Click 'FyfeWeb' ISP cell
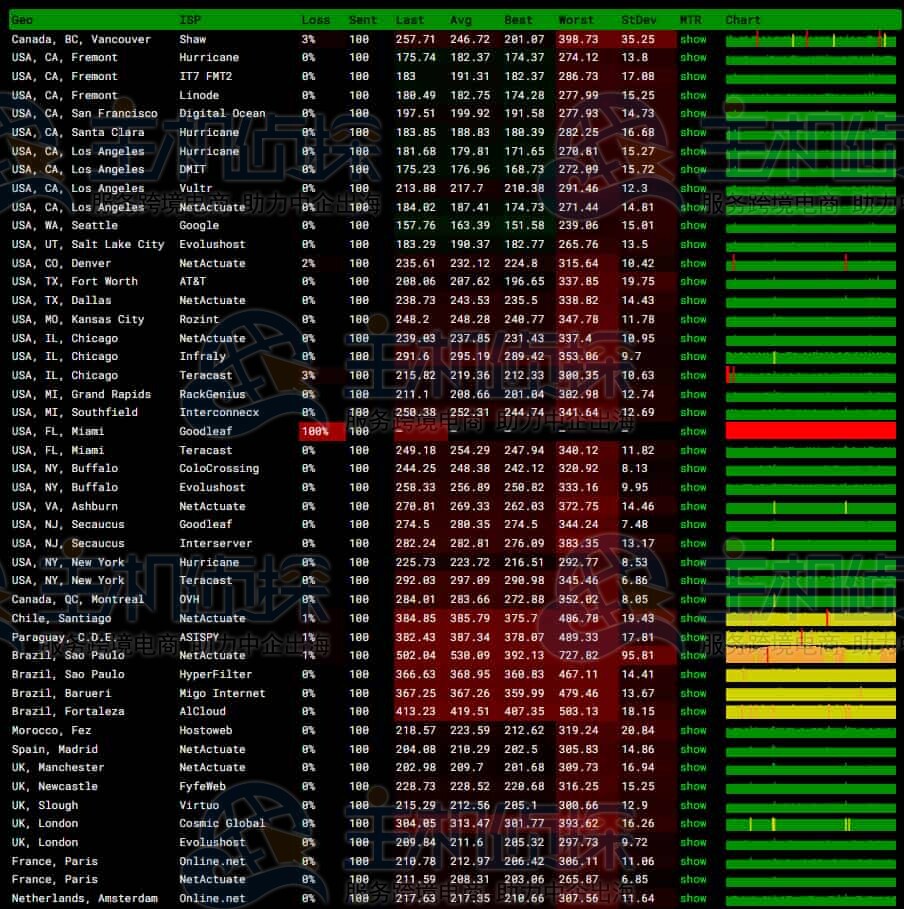Viewport: 904px width, 909px height. click(202, 787)
